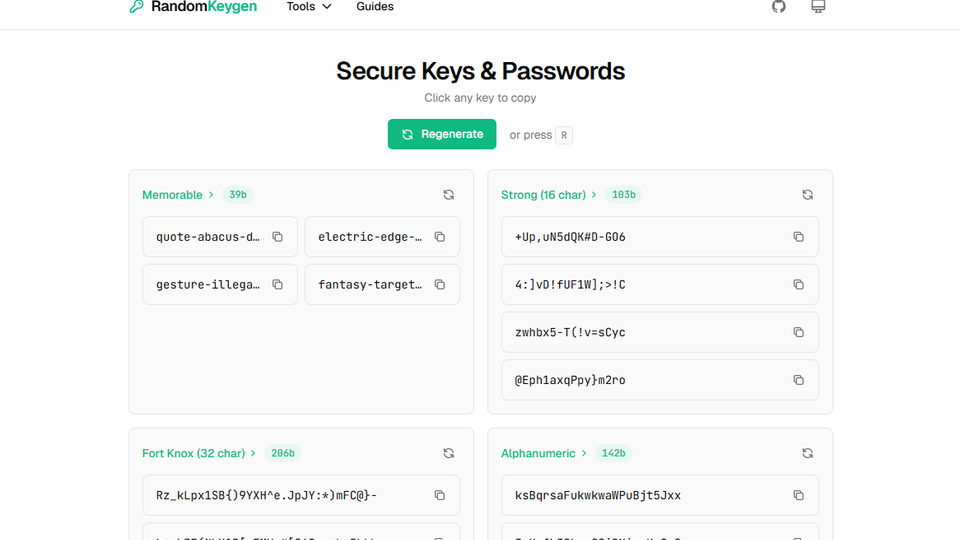Click the gesture-illega memorable key field
The image size is (960, 540).
(208, 285)
